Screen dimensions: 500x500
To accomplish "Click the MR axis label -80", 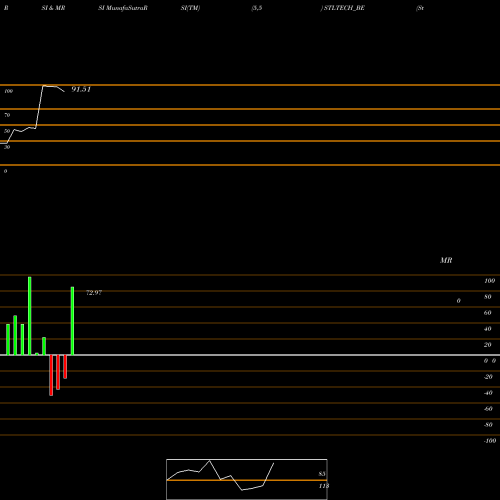I will coord(488,425).
